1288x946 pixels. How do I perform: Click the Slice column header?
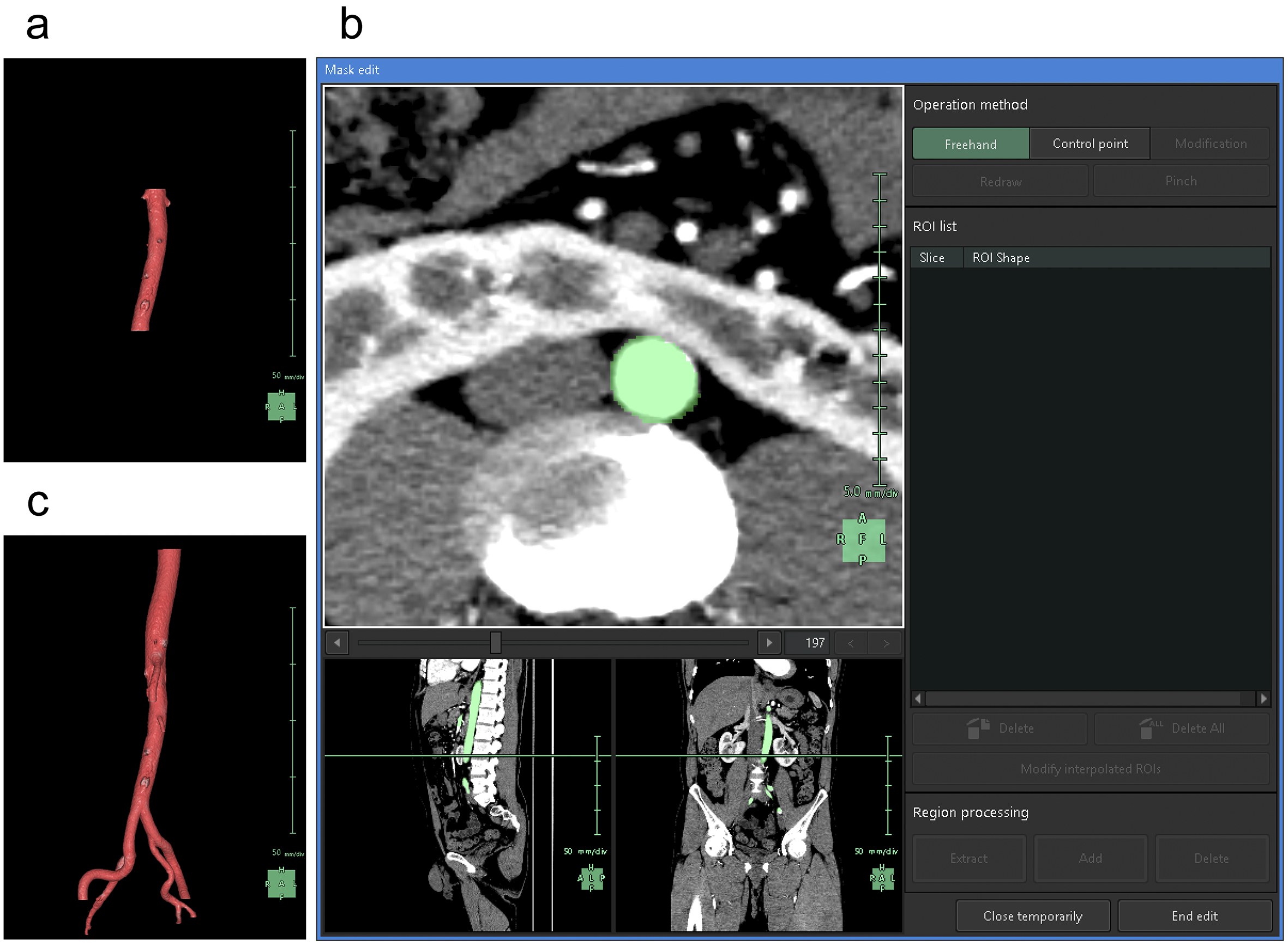pos(936,258)
